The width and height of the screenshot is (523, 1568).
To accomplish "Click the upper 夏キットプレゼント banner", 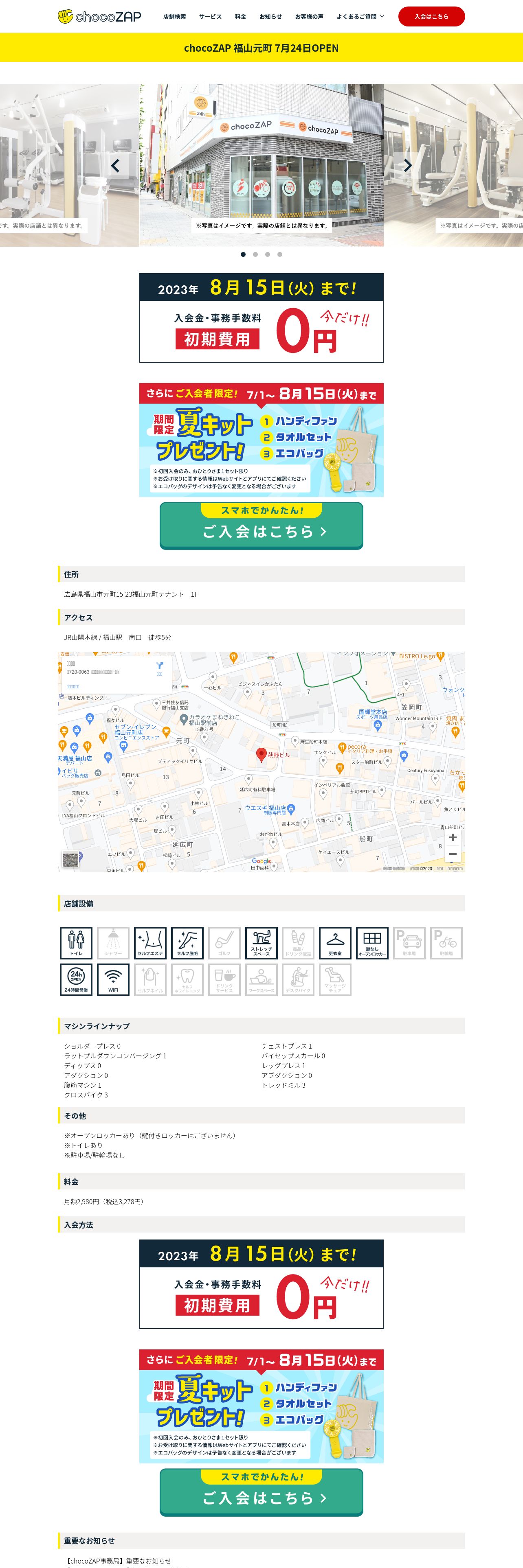I will pyautogui.click(x=261, y=440).
